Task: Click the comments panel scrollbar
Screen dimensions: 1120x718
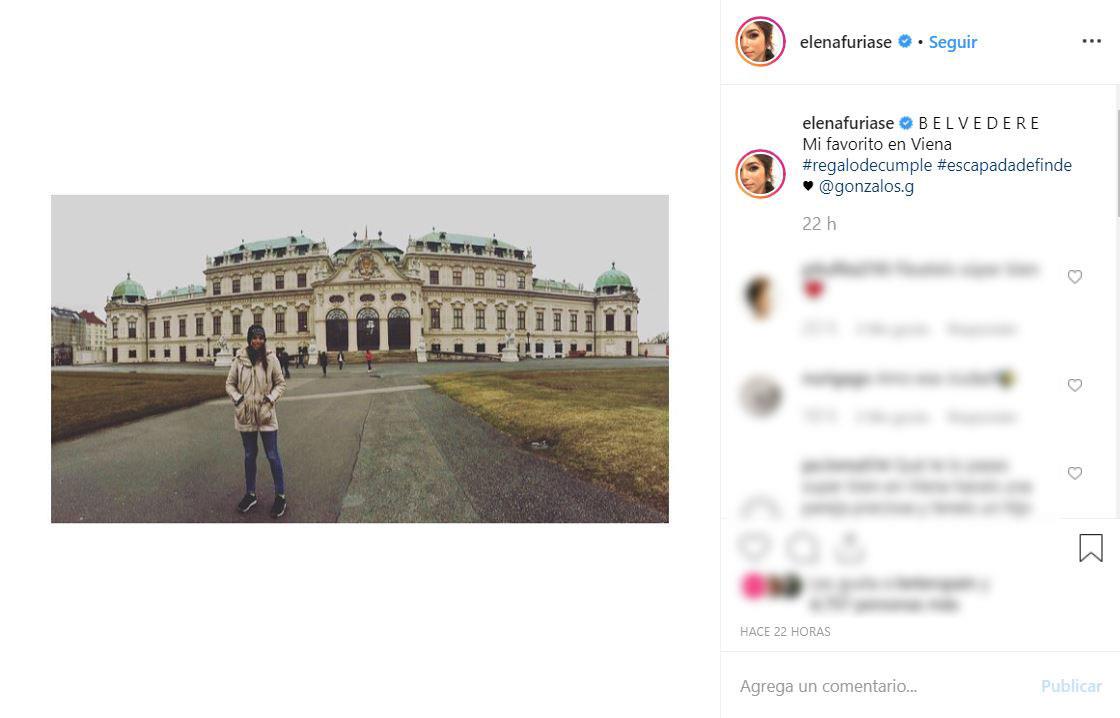Action: 1117,163
